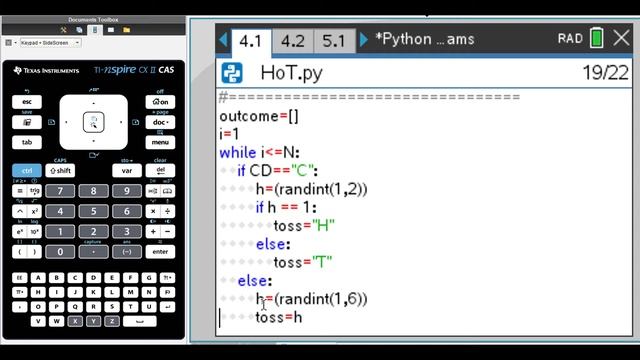
Task: Click the enter key on keypad
Action: pyautogui.click(x=160, y=252)
